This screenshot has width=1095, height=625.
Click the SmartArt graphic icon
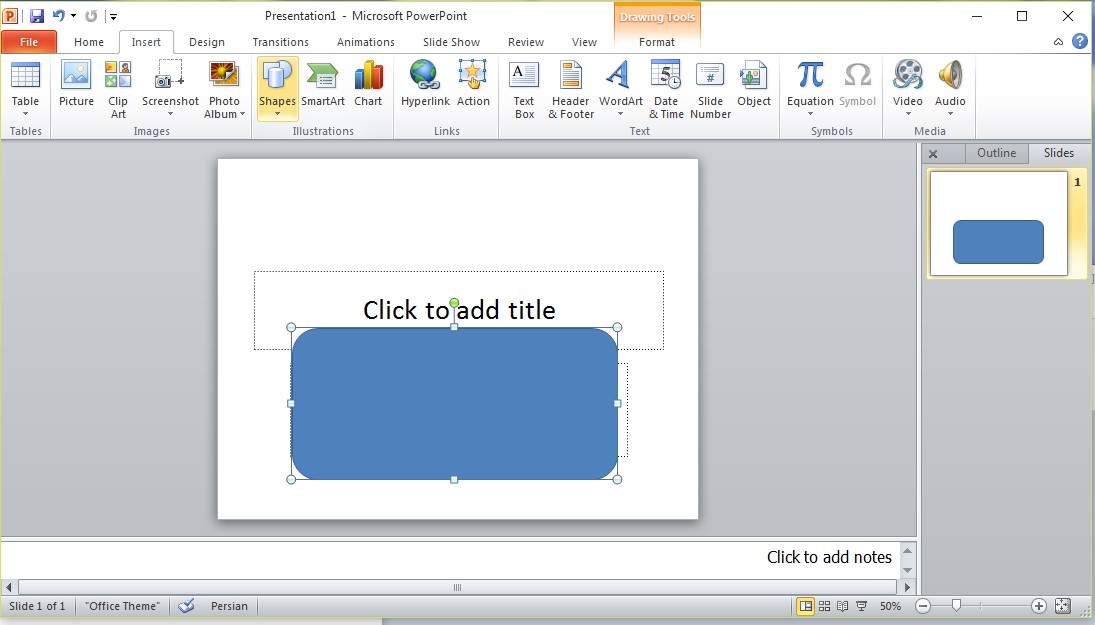click(323, 87)
